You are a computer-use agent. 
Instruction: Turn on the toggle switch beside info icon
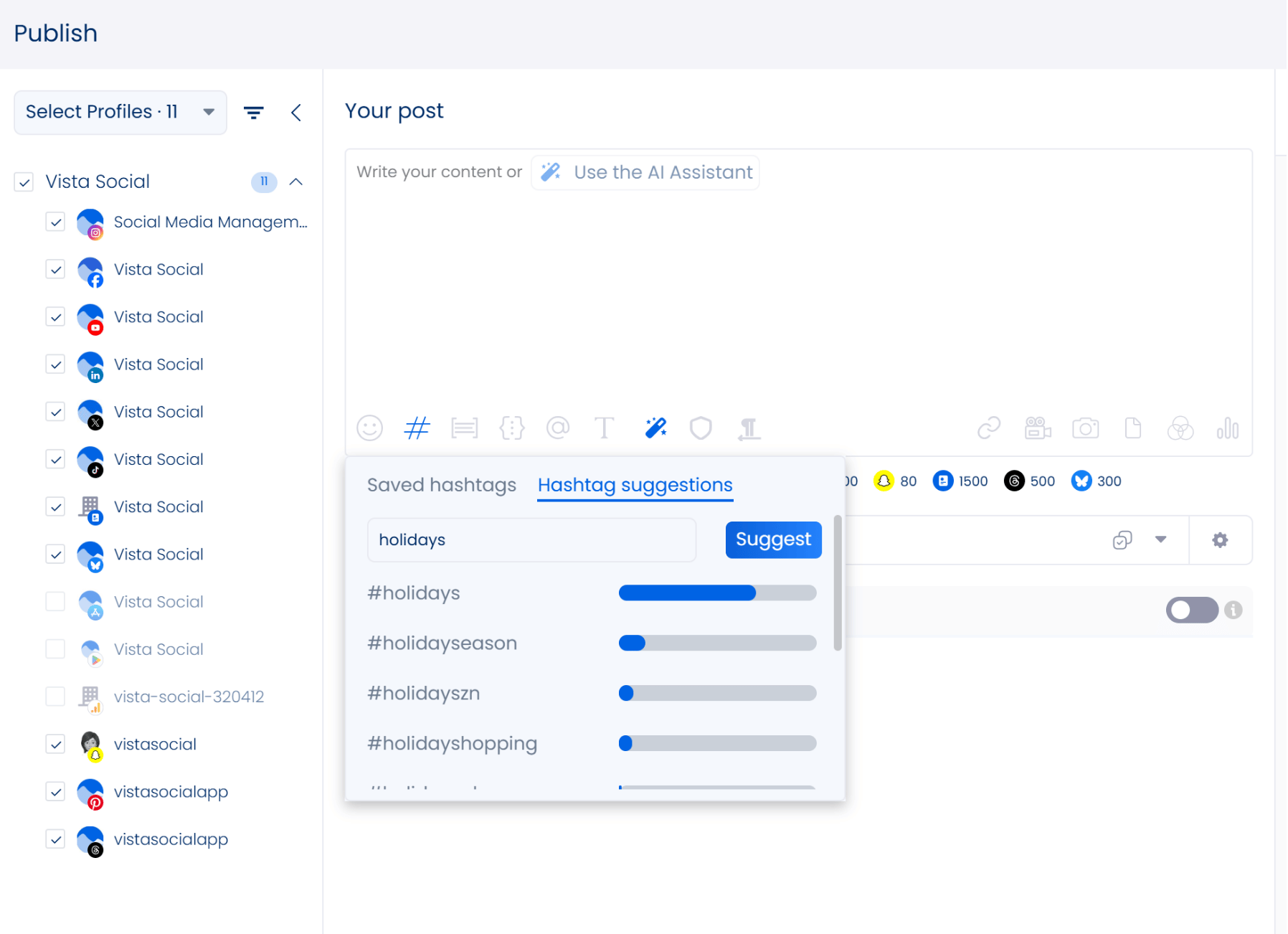click(x=1191, y=610)
